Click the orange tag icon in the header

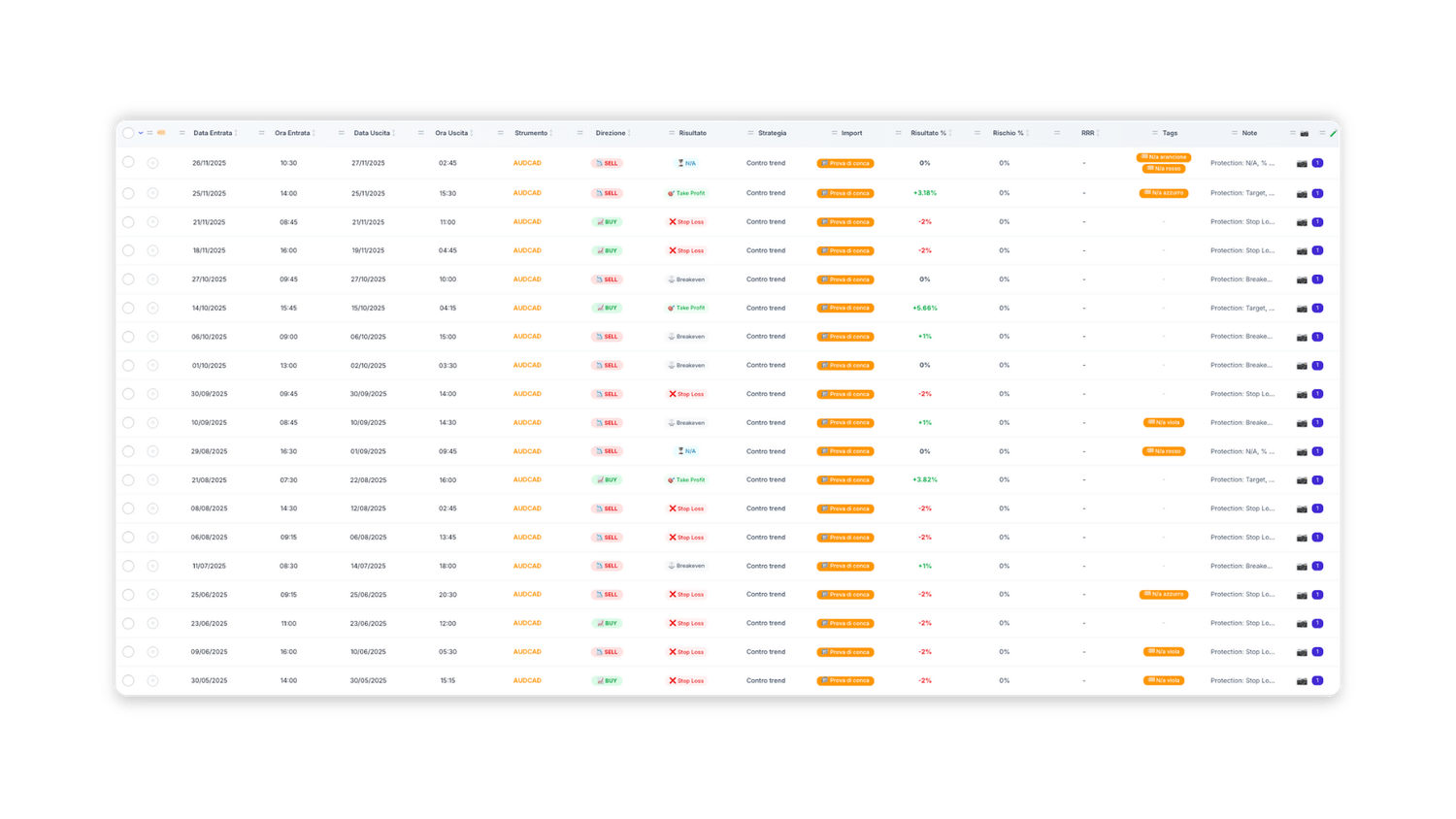[161, 133]
